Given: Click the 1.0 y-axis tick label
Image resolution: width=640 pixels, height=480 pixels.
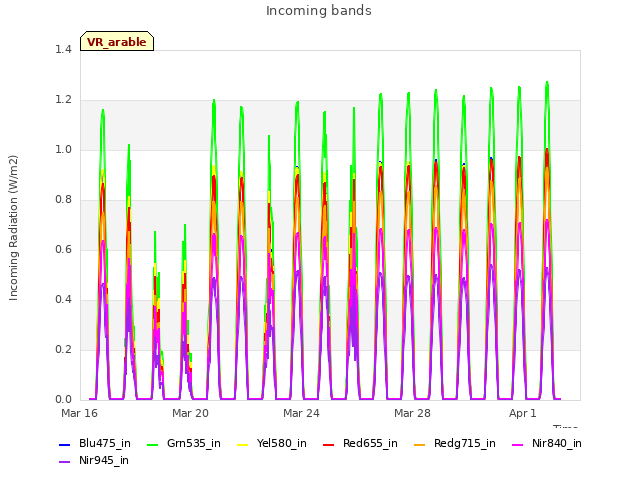Looking at the screenshot, I should (63, 149).
